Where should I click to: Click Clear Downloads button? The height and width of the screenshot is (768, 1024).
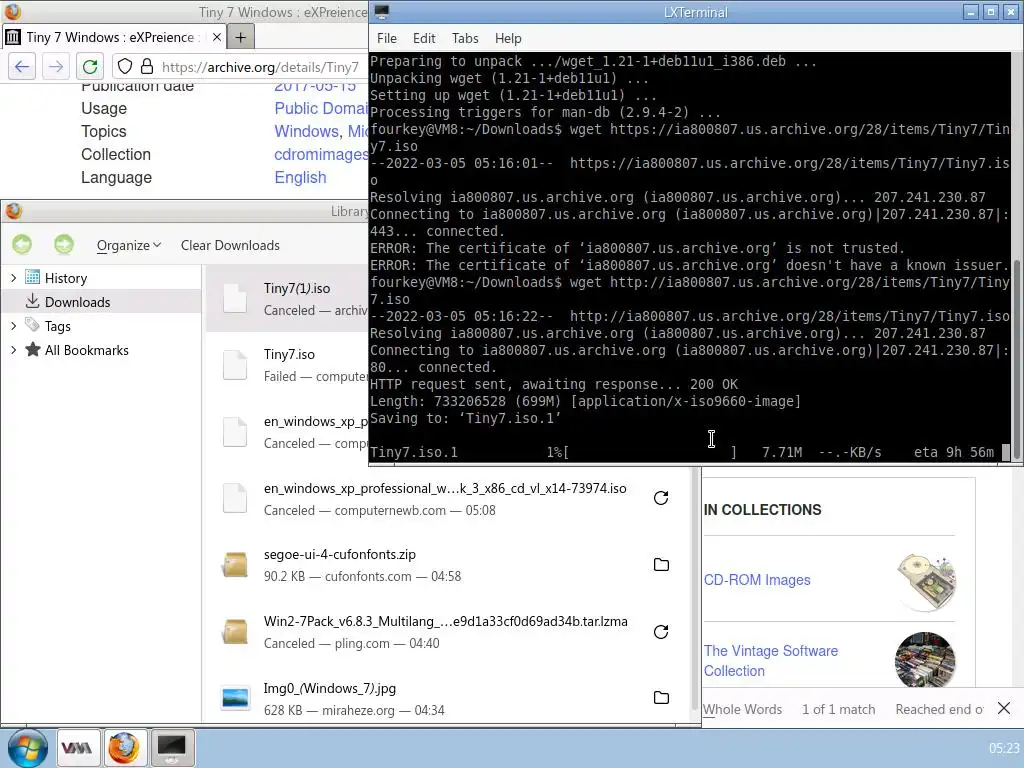pos(230,246)
